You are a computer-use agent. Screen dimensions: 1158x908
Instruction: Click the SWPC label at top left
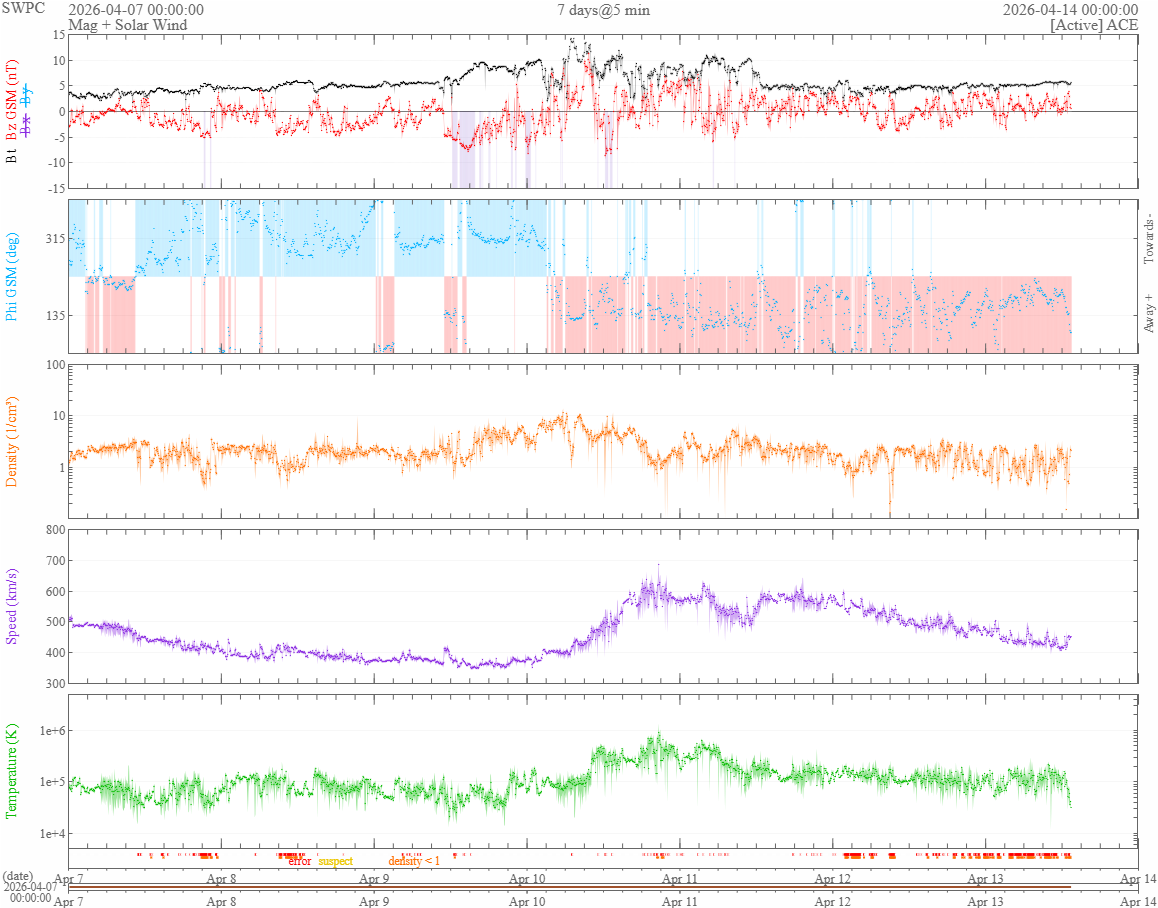coord(23,8)
